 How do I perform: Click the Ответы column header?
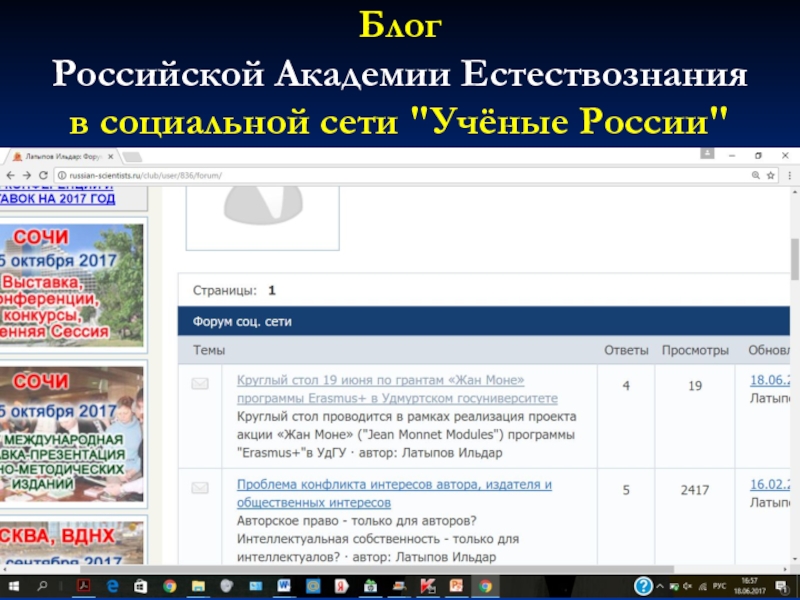626,351
